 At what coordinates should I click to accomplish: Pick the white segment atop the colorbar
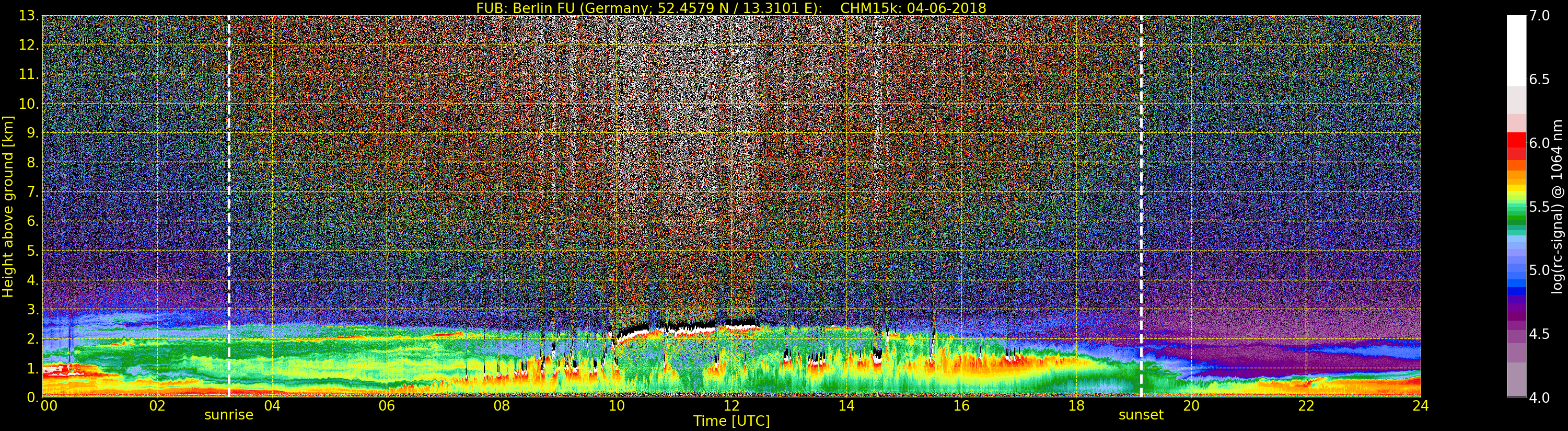(1516, 51)
